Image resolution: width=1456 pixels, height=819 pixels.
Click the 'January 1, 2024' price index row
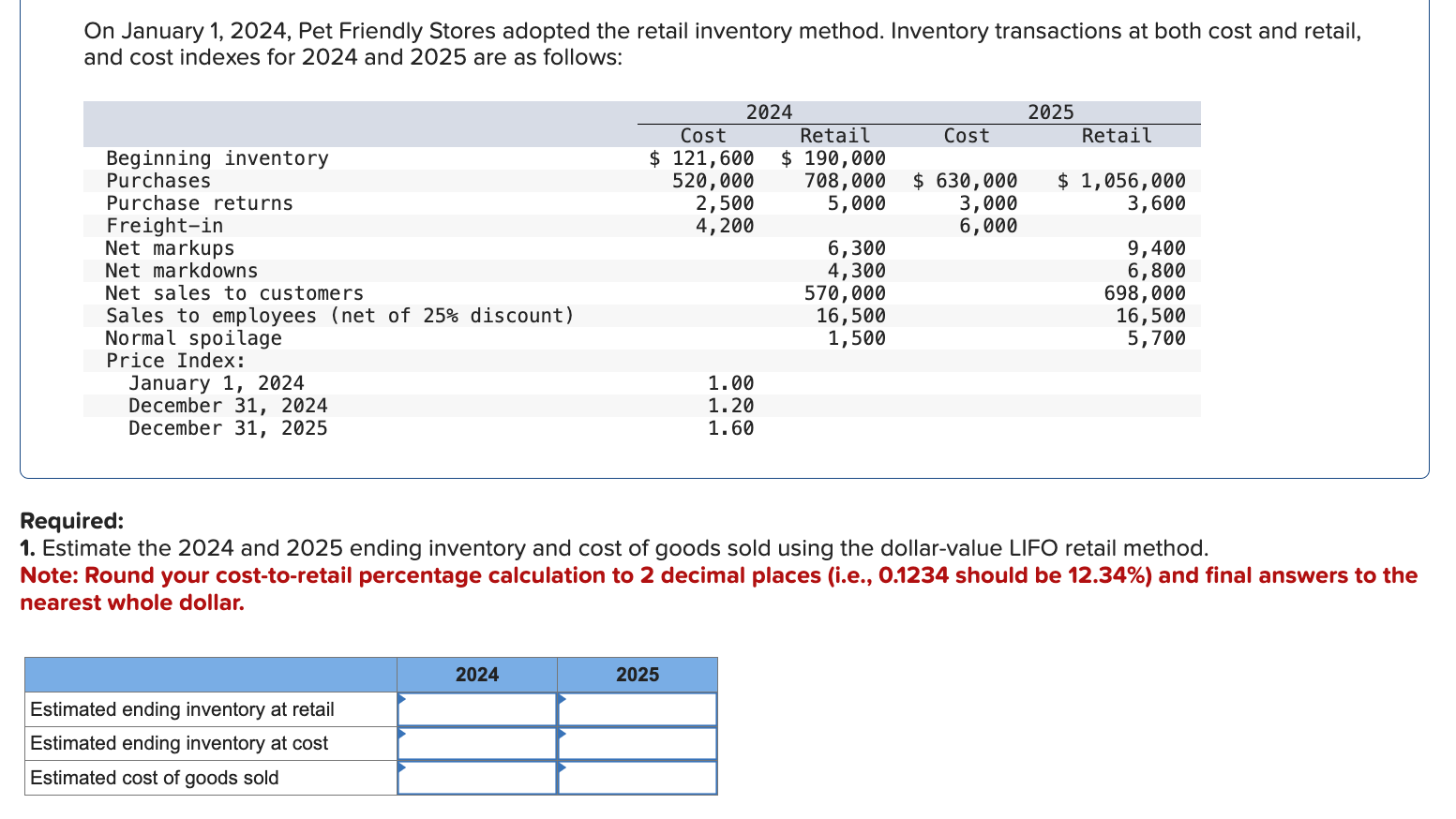217,383
